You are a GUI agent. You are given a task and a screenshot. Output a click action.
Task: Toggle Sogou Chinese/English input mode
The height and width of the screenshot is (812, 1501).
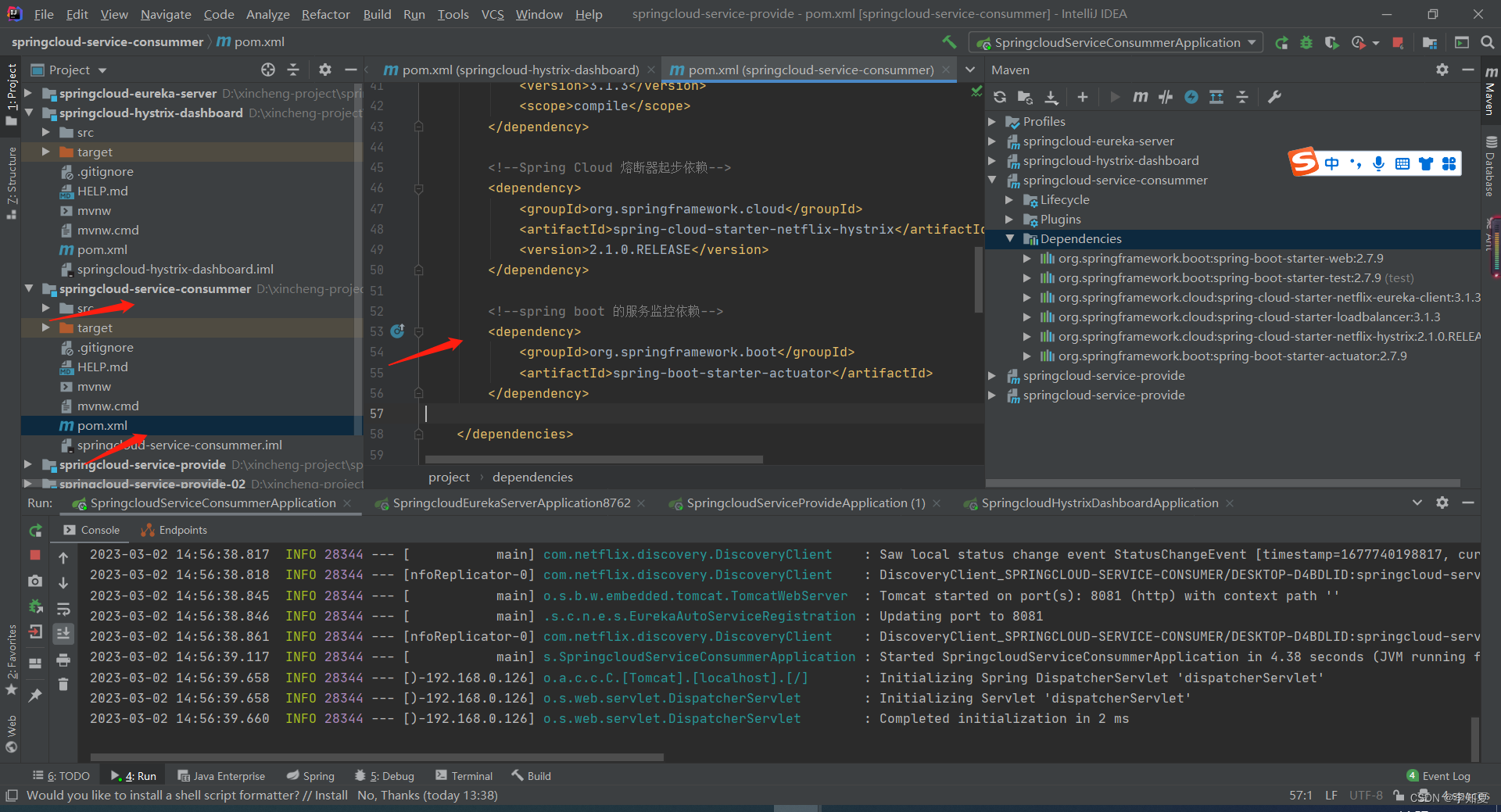pos(1331,163)
